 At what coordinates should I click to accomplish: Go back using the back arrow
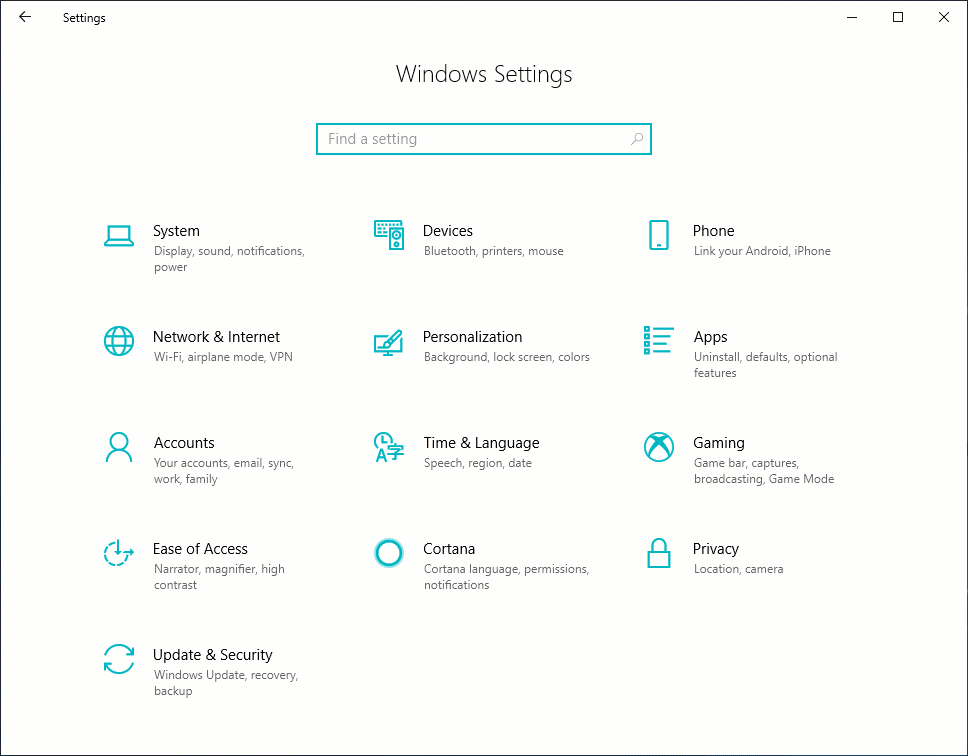tap(25, 17)
